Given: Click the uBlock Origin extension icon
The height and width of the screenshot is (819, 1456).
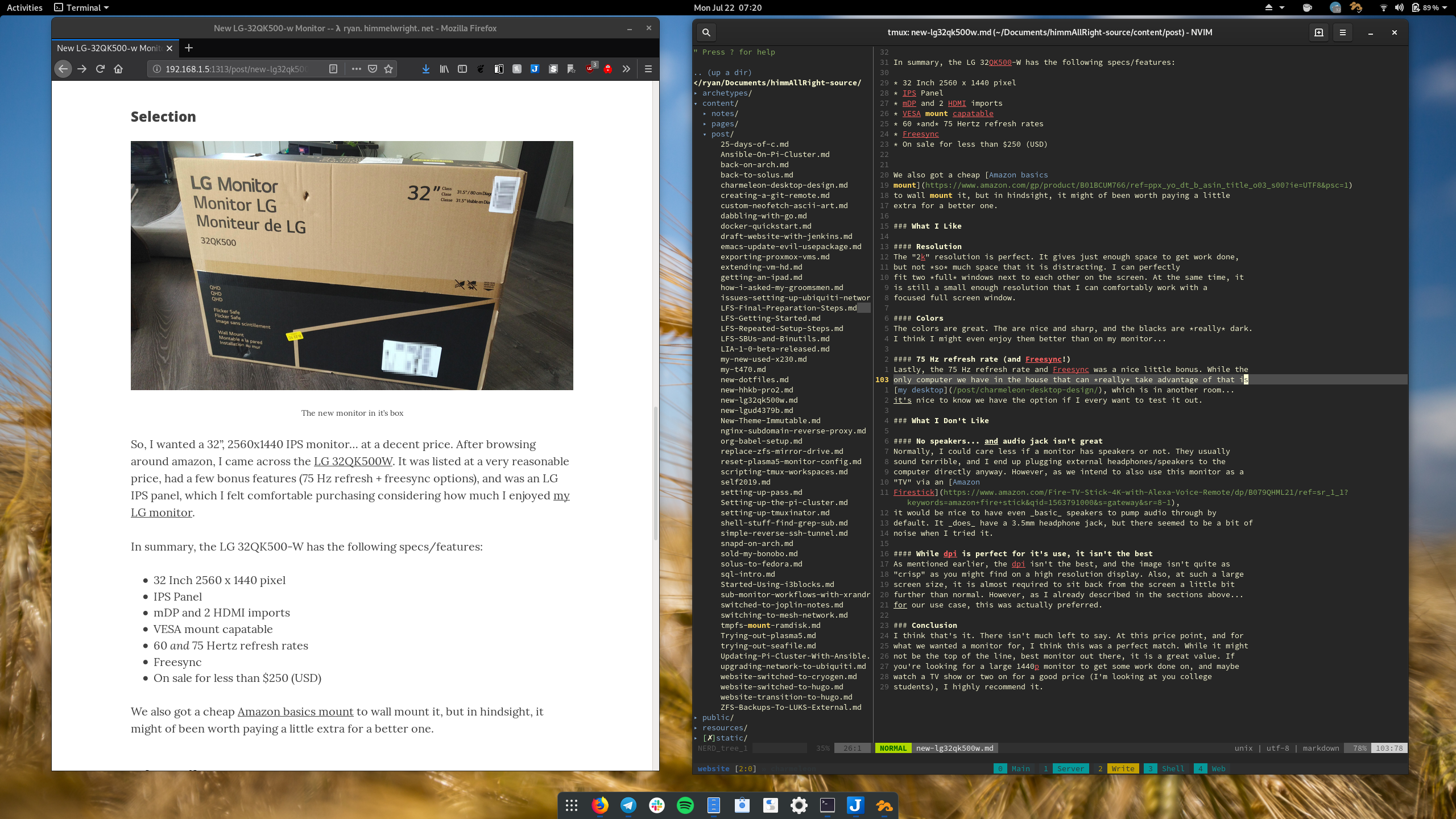Looking at the screenshot, I should coord(590,69).
